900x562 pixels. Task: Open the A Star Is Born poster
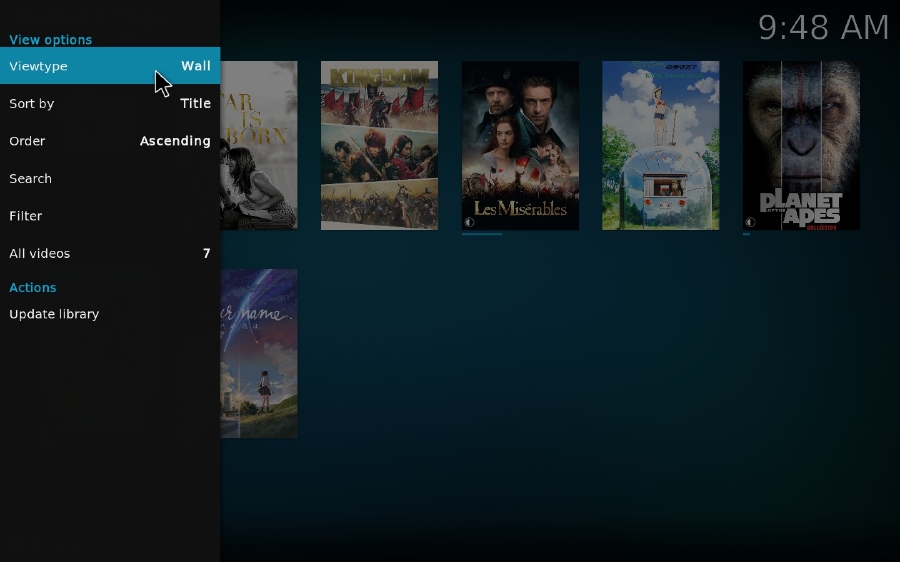tap(259, 145)
